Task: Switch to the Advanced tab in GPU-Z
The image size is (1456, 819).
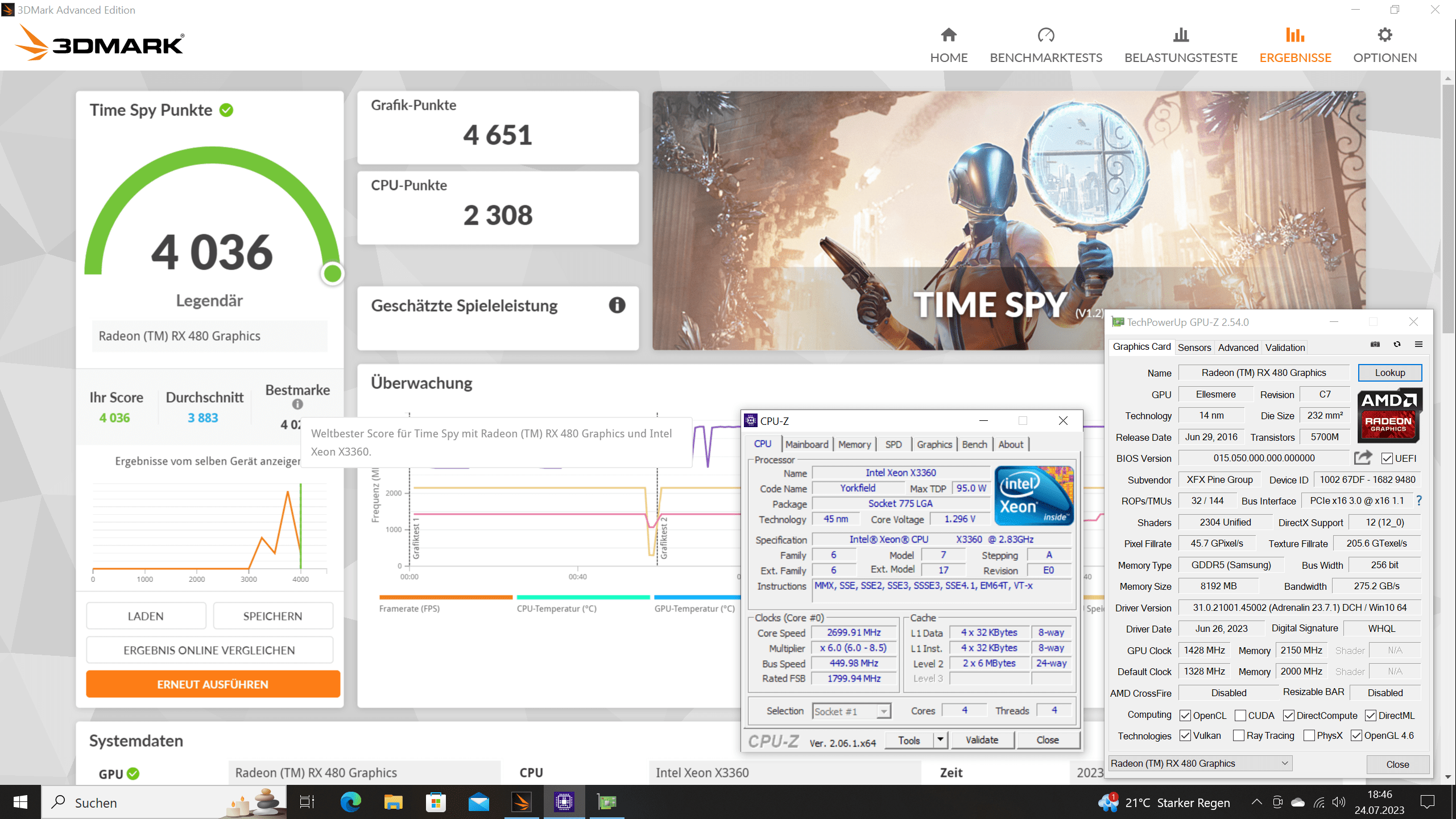Action: tap(1238, 348)
